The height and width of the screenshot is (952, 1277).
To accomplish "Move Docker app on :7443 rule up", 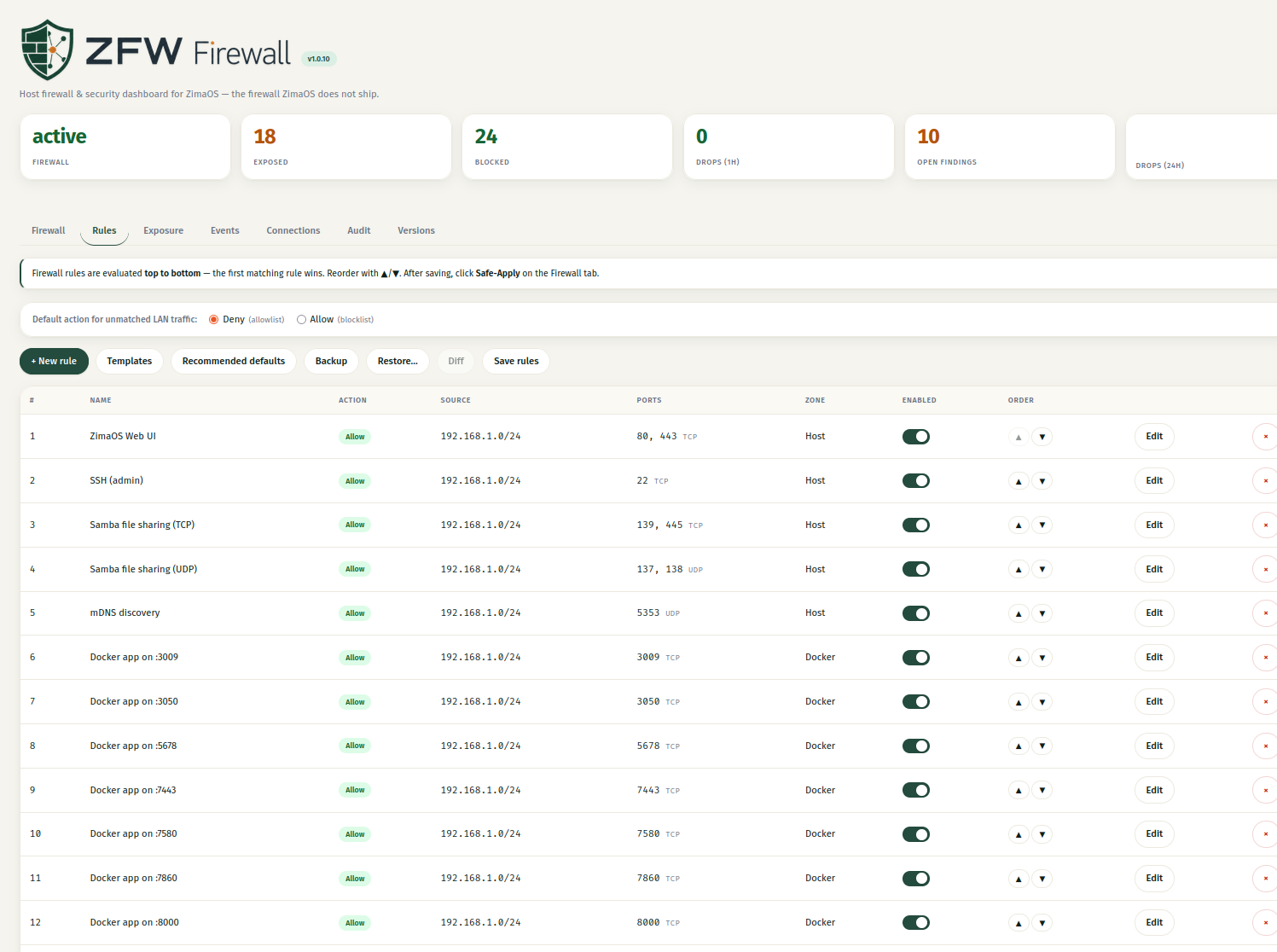I will pyautogui.click(x=1019, y=790).
